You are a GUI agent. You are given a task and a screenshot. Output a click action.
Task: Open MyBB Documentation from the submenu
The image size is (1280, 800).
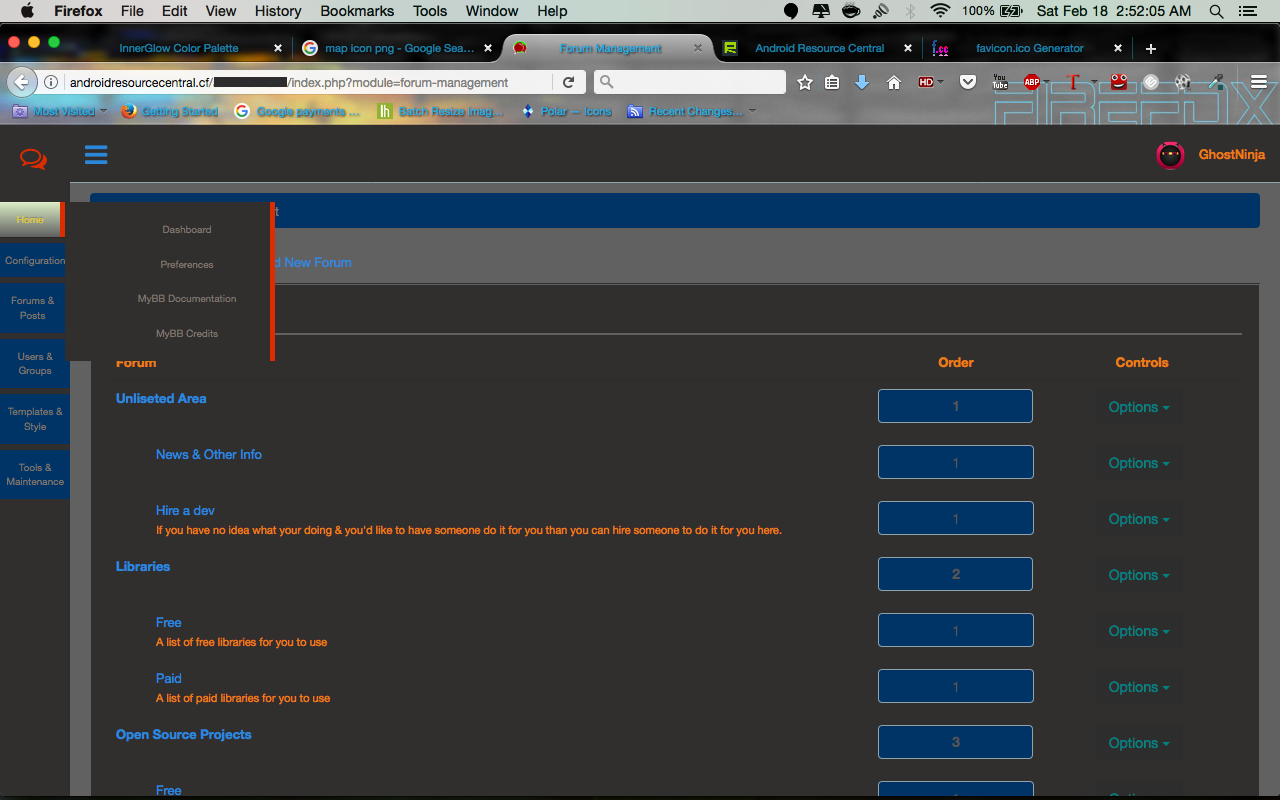click(187, 299)
